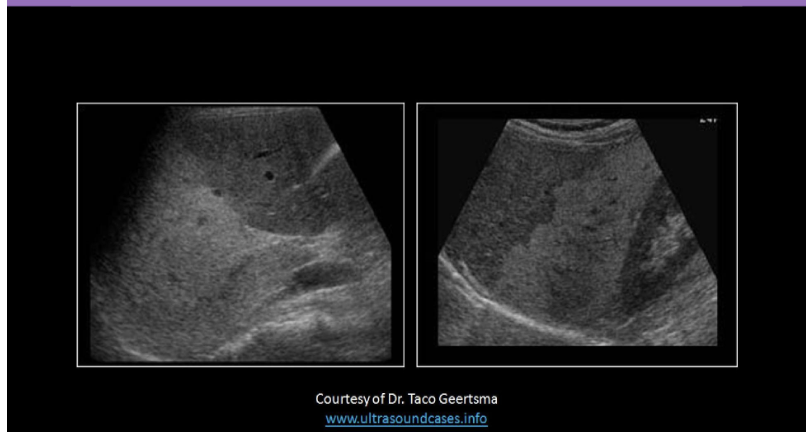Click the 'Courtesy of Dr. Taco Geertsma' text
This screenshot has width=806, height=432.
(406, 399)
